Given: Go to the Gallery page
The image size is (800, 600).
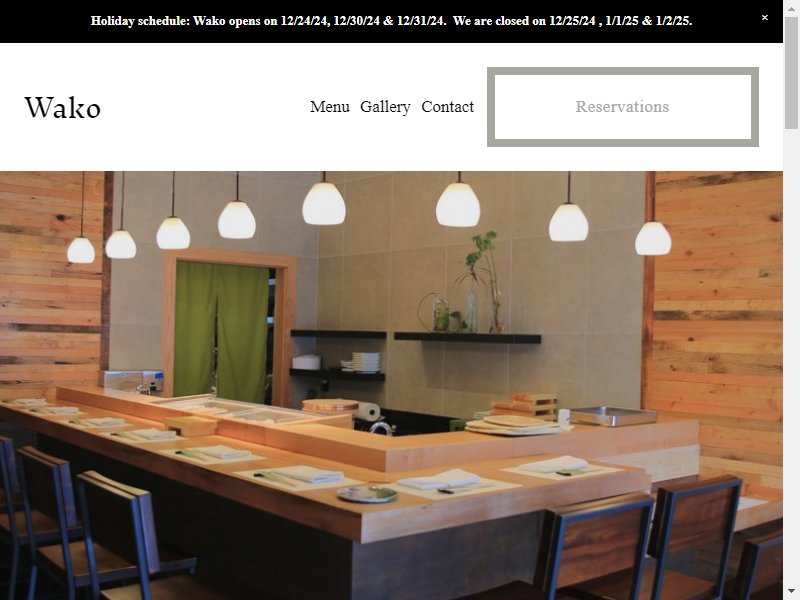Looking at the screenshot, I should (x=385, y=107).
